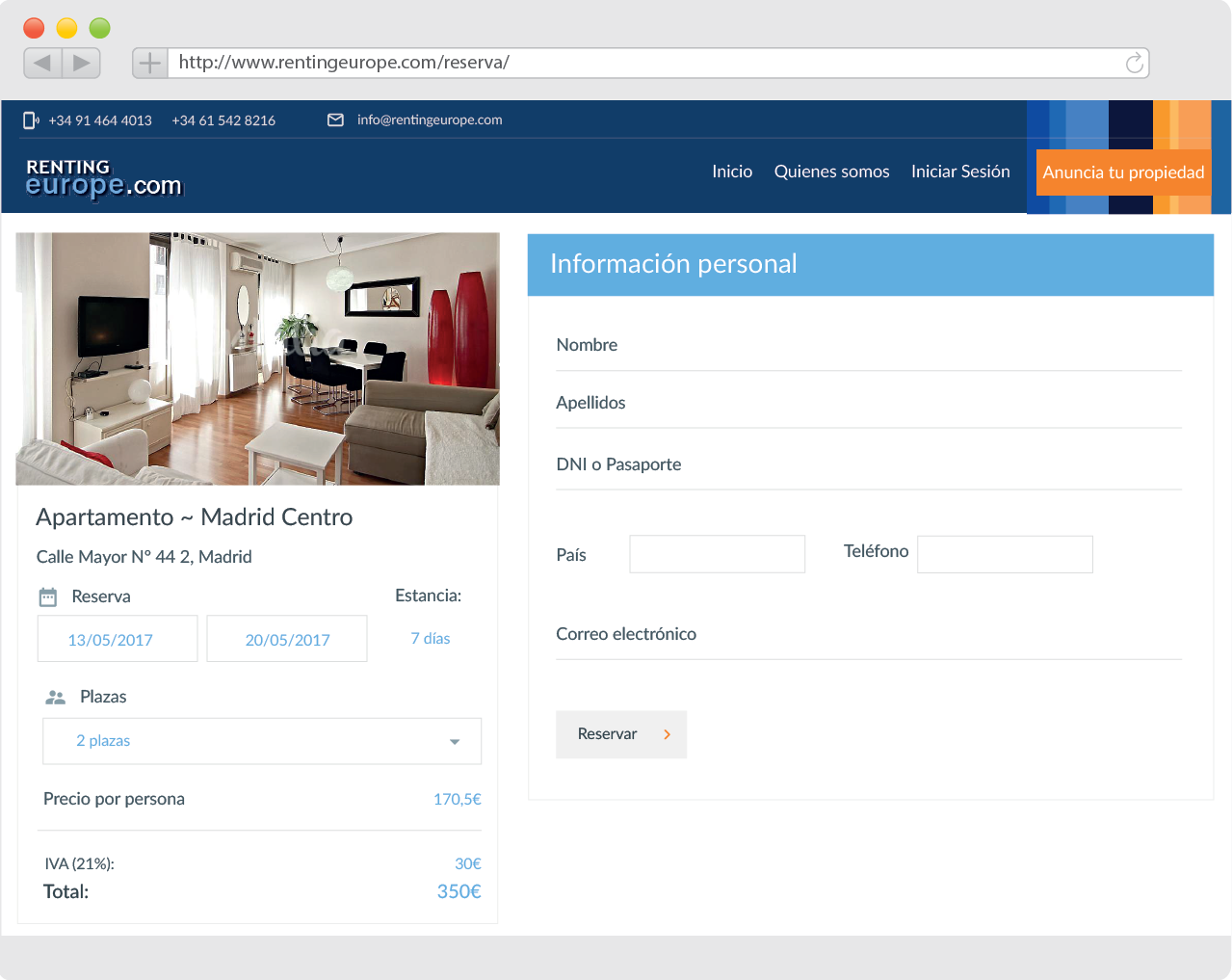The image size is (1232, 980).
Task: Click the phone icon in top bar
Action: tap(31, 120)
